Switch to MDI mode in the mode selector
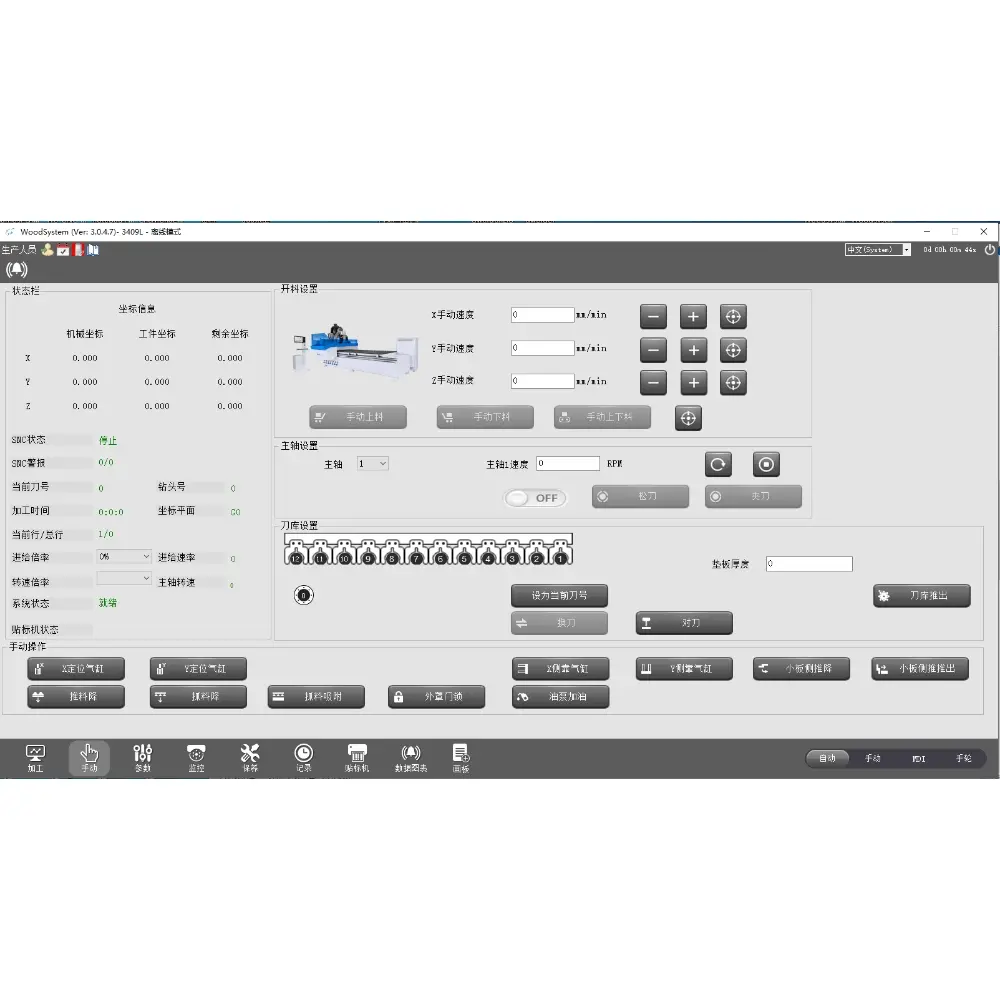The width and height of the screenshot is (1000, 1000). click(918, 758)
